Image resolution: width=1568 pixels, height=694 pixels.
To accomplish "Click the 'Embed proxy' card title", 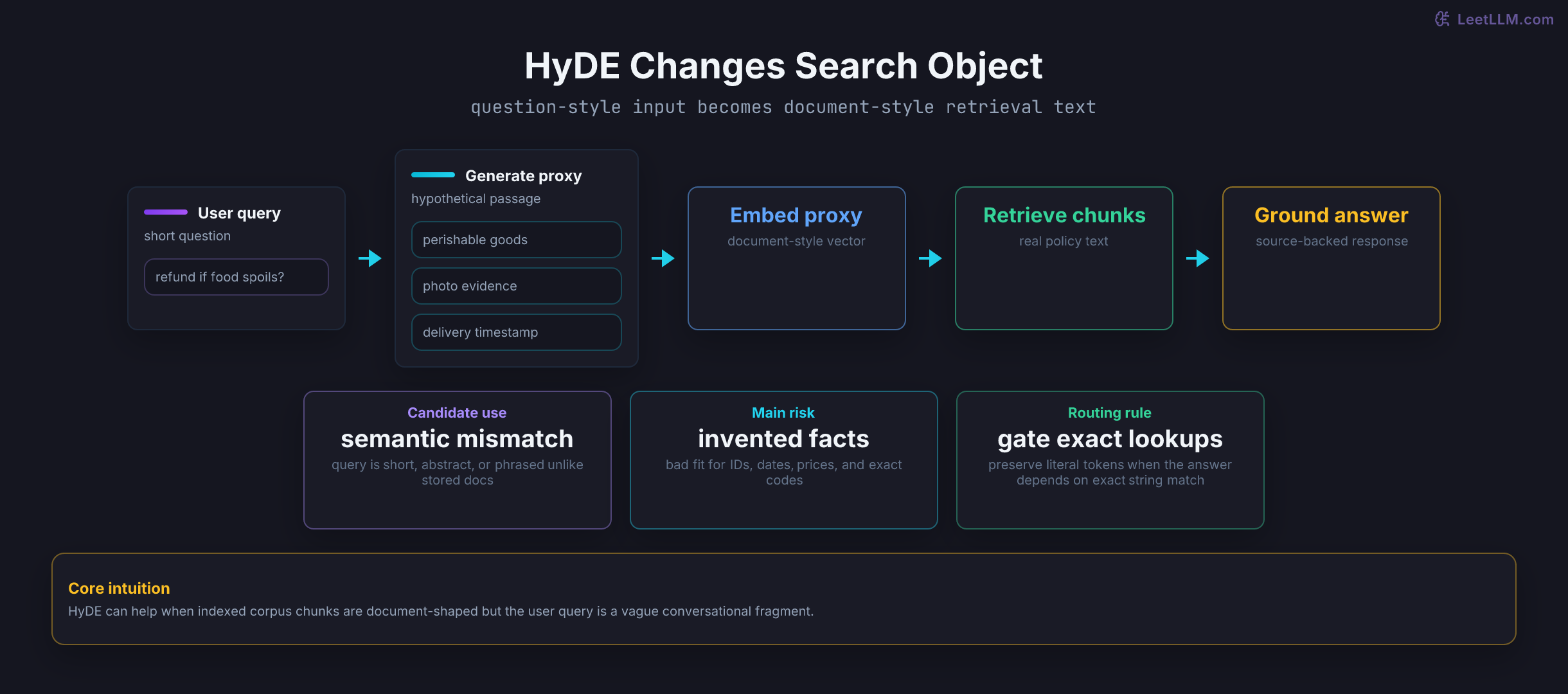I will click(x=796, y=215).
